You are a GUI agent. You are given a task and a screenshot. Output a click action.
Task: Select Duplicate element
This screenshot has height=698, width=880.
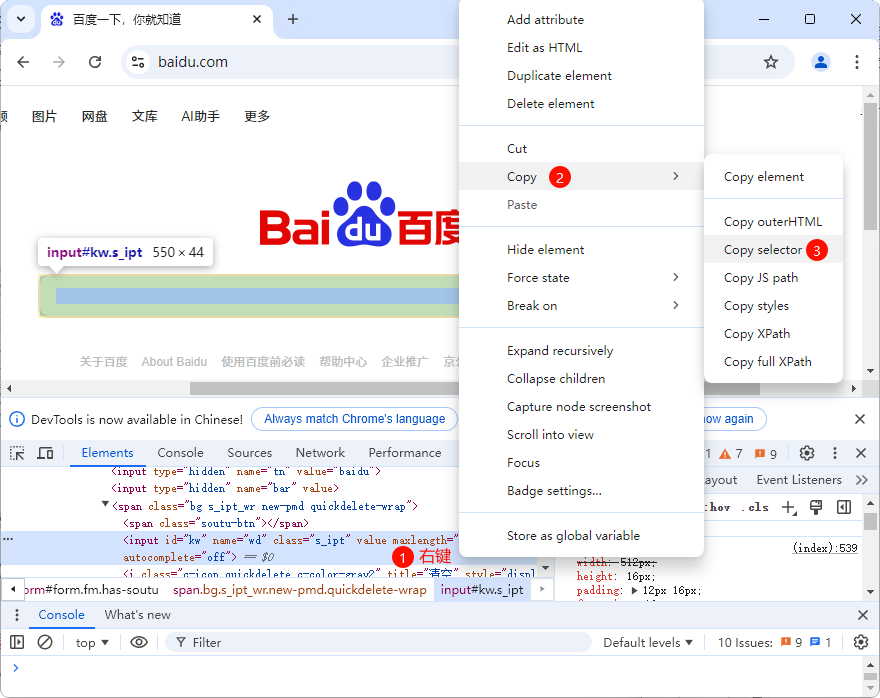point(559,76)
